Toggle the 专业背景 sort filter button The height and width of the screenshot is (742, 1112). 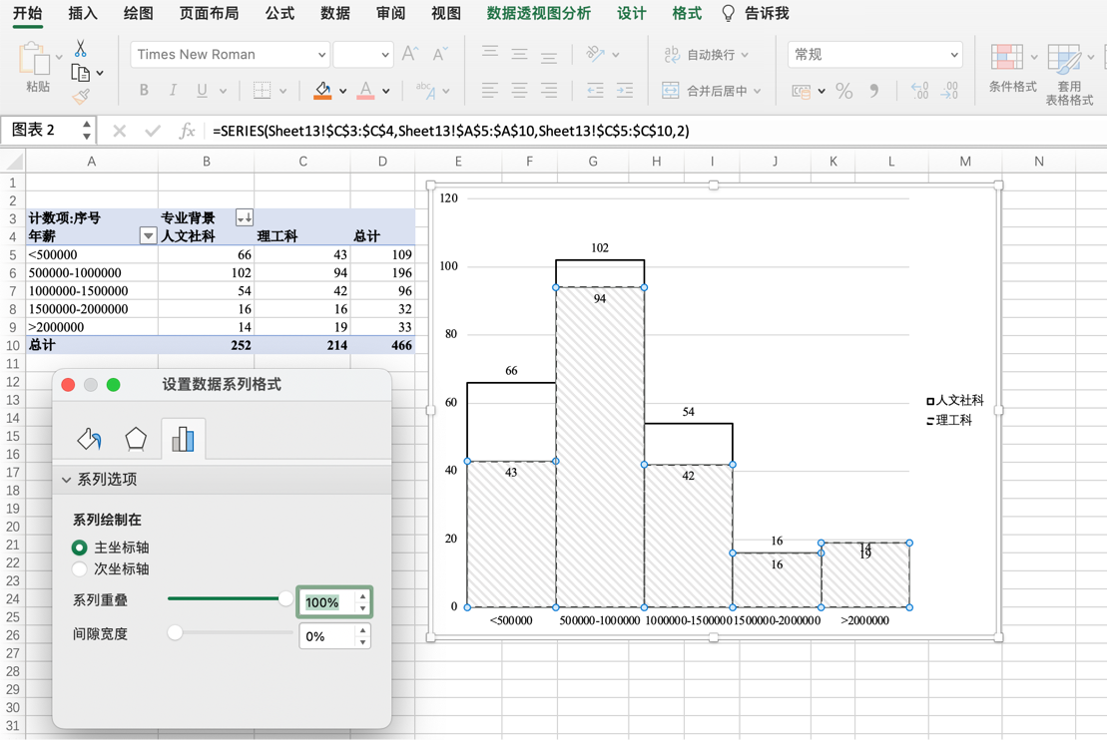(x=243, y=218)
